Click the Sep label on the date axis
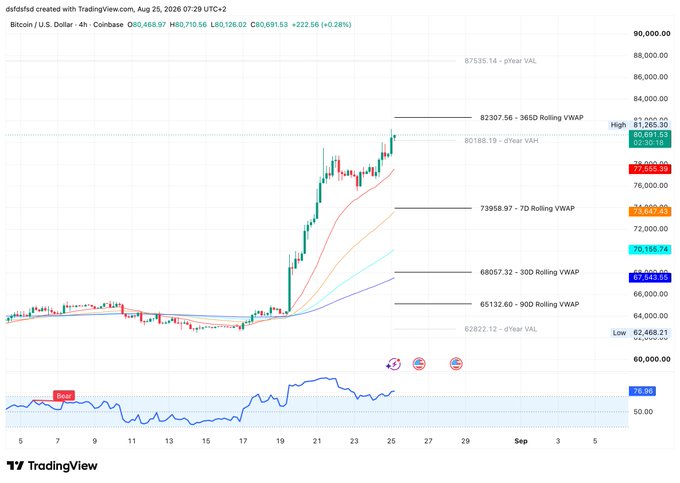 521,441
